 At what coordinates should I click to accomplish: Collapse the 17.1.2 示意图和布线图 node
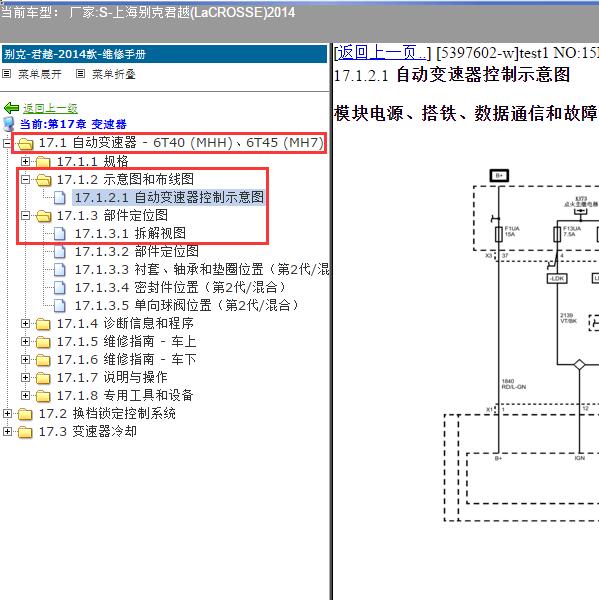pos(25,179)
